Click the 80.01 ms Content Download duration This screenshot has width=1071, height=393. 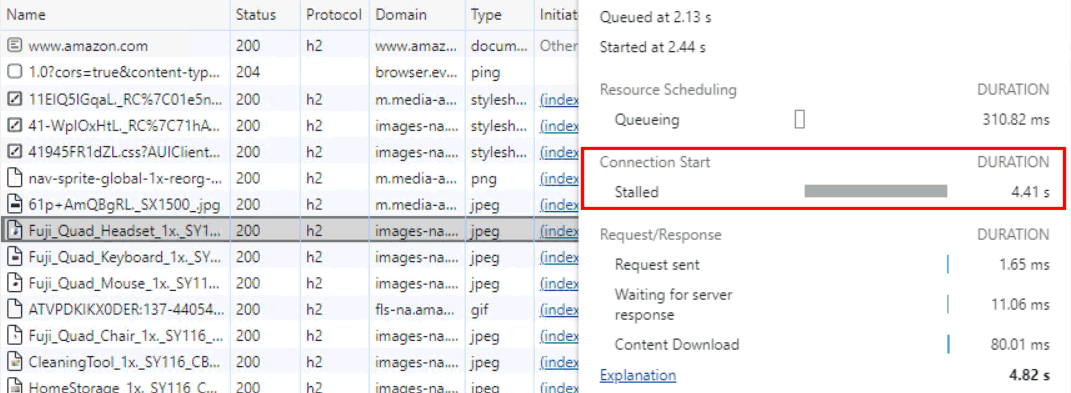point(1020,344)
